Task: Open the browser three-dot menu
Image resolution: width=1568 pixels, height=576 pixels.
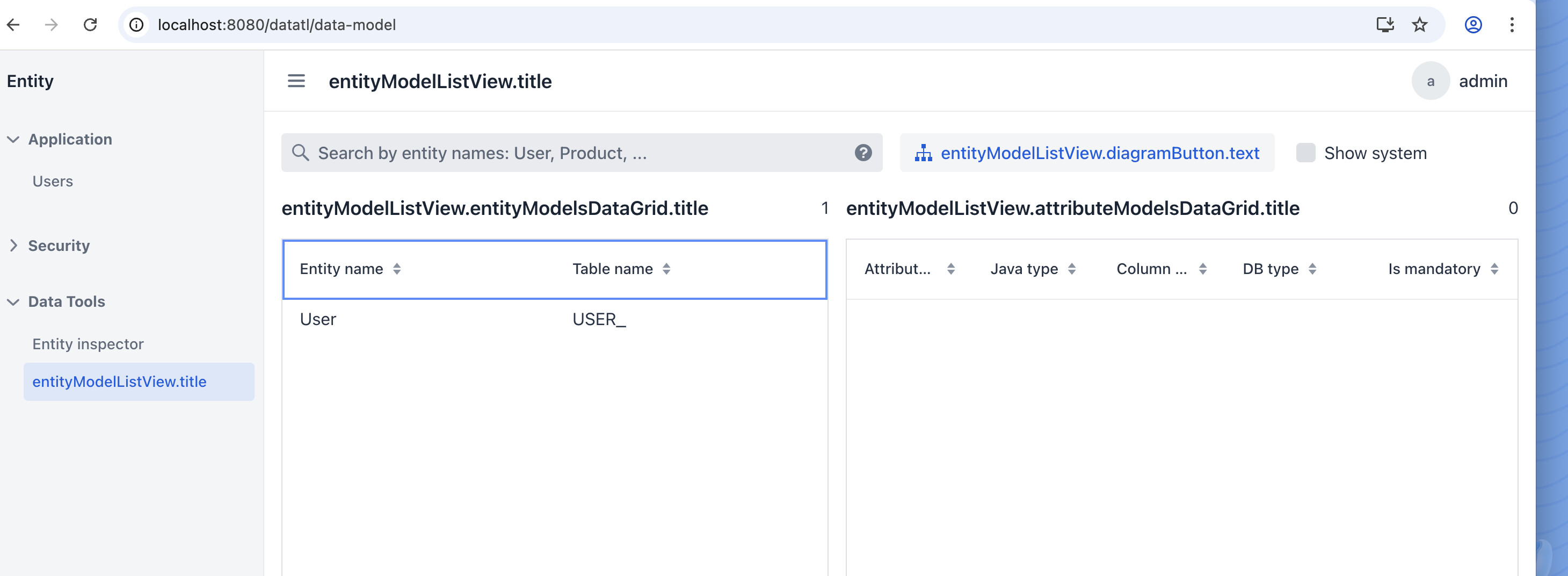Action: pos(1512,25)
